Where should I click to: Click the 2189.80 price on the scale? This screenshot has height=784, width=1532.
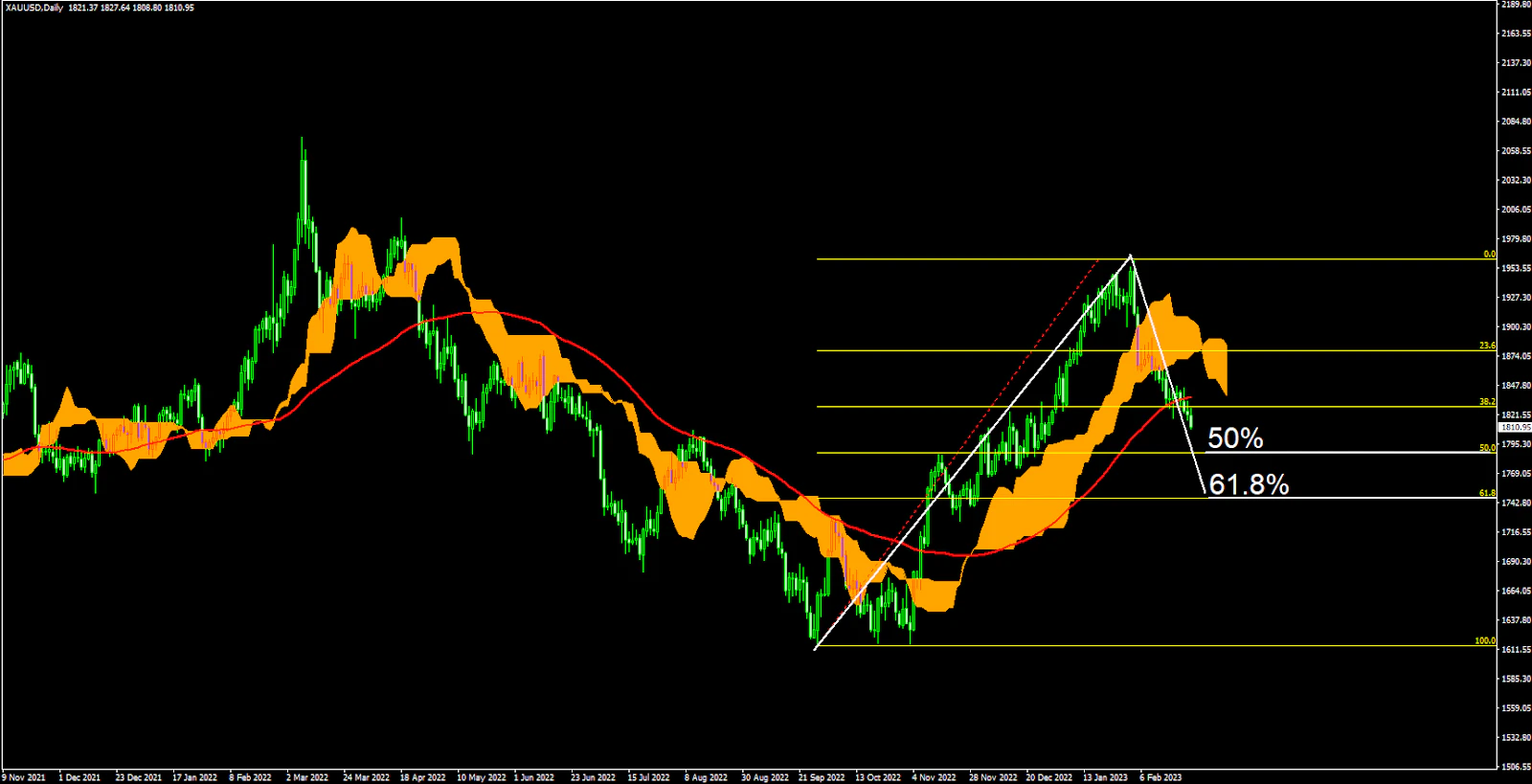[x=1515, y=5]
